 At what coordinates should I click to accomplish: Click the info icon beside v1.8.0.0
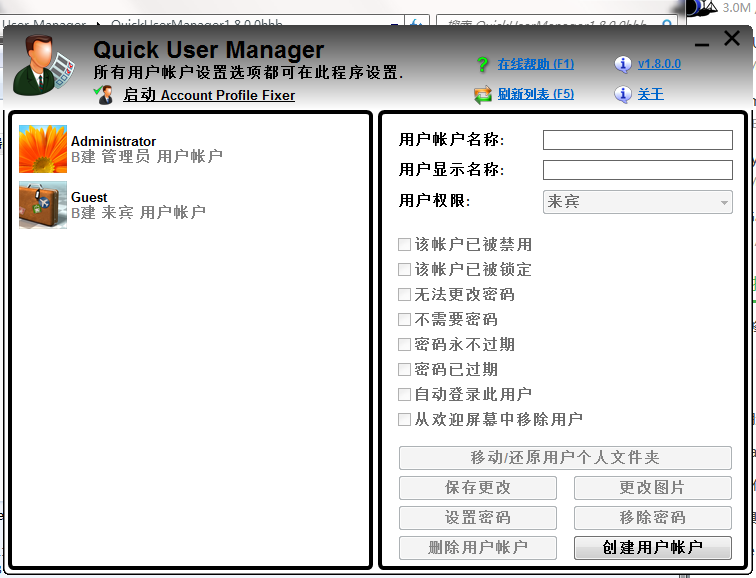coord(623,64)
